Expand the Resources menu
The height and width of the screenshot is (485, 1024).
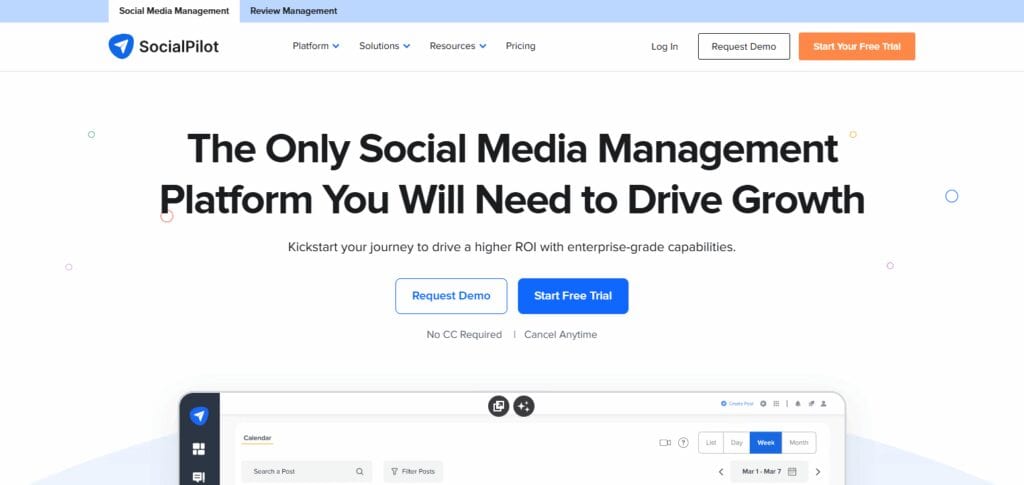click(458, 46)
